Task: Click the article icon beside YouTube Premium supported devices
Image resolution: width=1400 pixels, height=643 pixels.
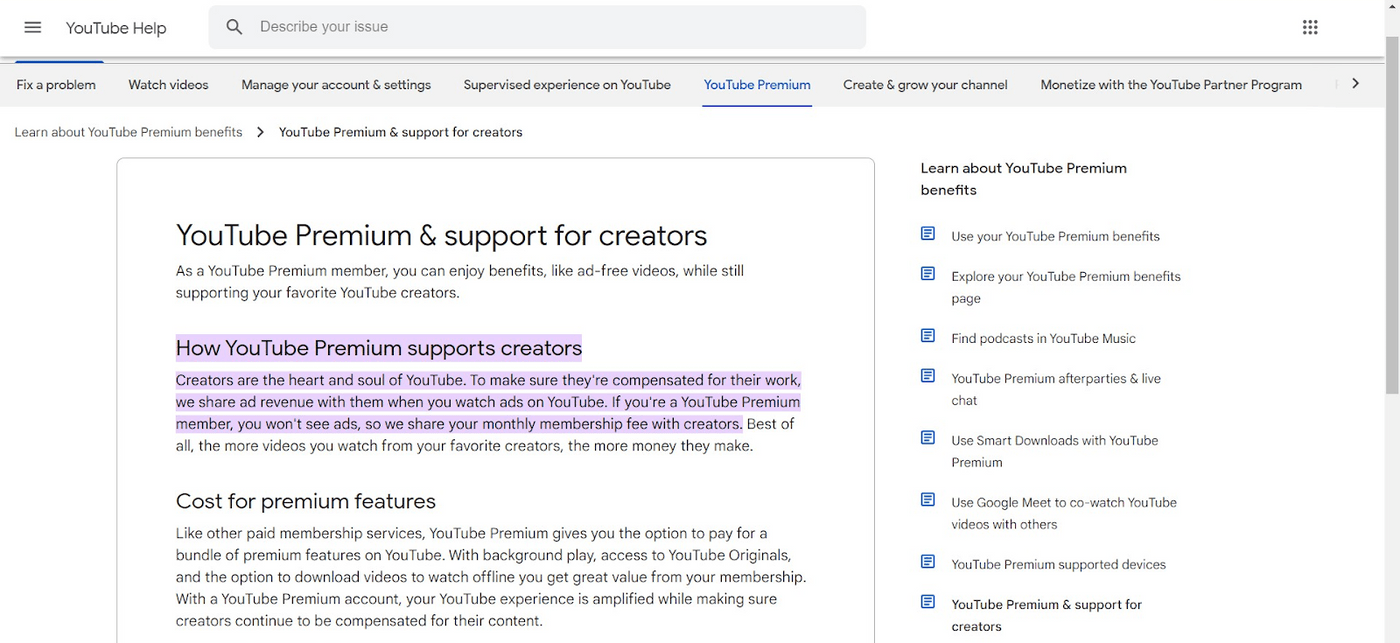Action: click(926, 561)
